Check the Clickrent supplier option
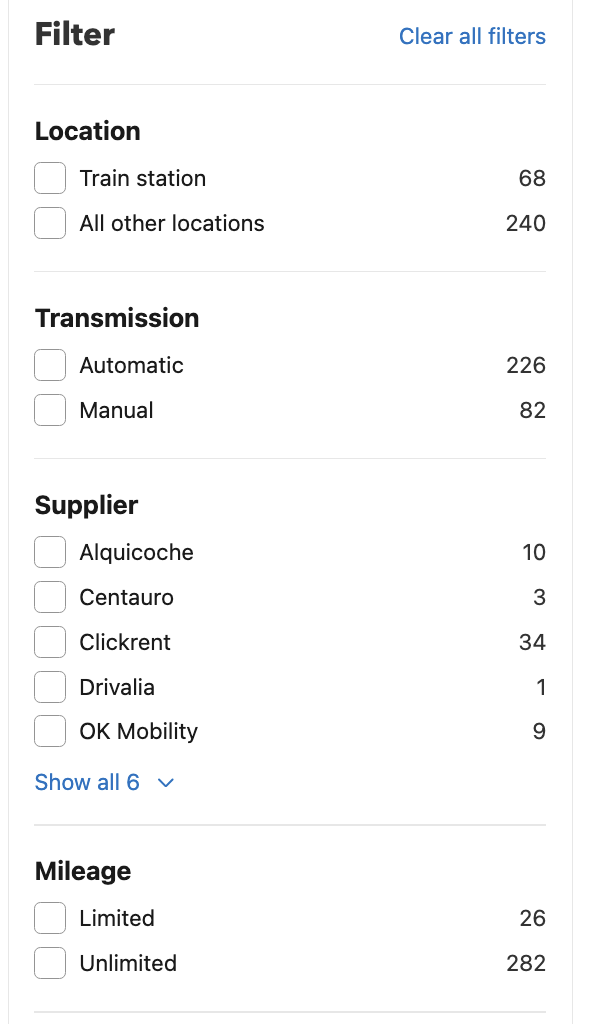The image size is (608, 1024). pos(50,643)
